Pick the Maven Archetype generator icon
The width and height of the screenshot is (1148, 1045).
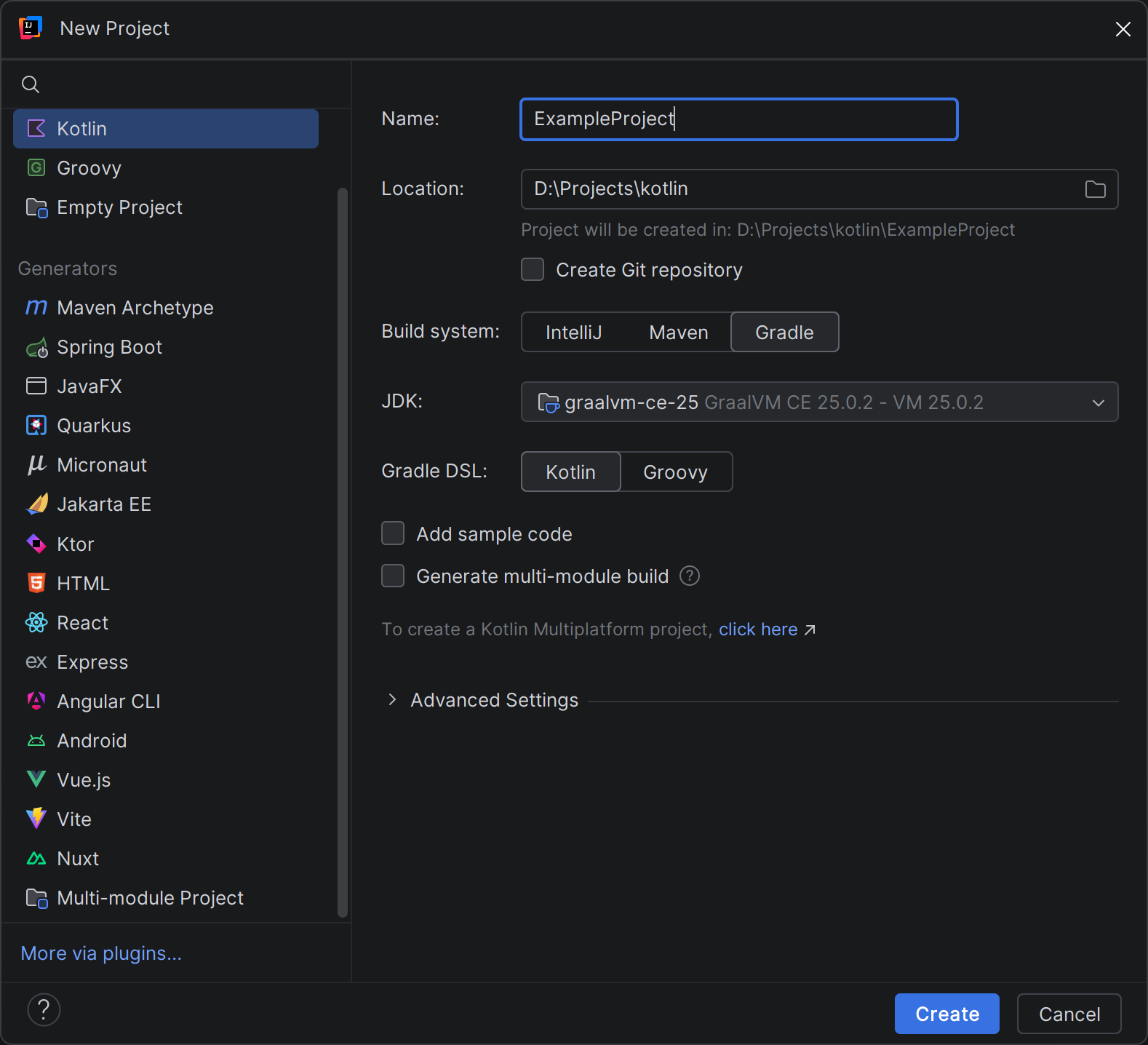[36, 308]
